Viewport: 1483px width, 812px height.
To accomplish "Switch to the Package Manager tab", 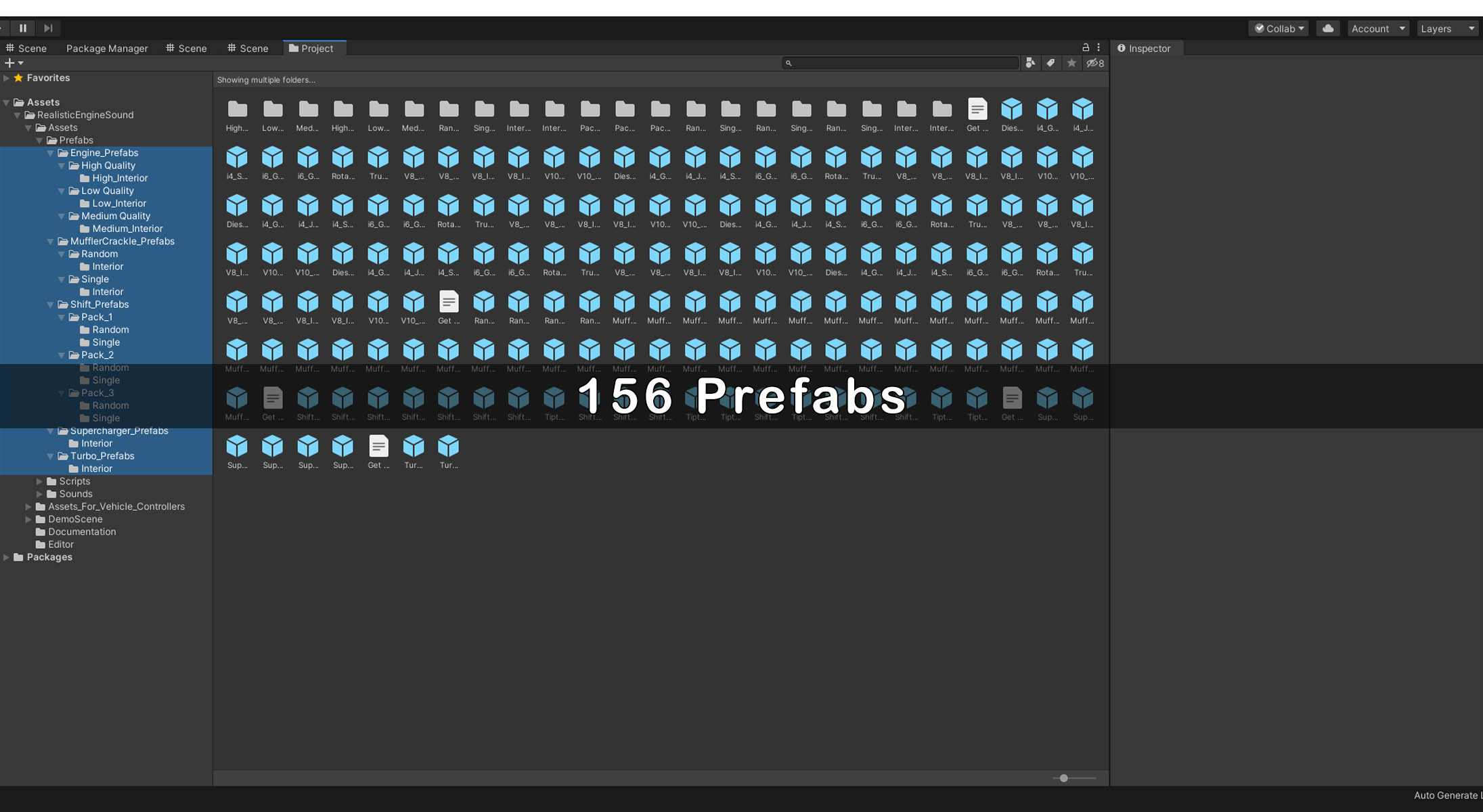I will pyautogui.click(x=106, y=48).
